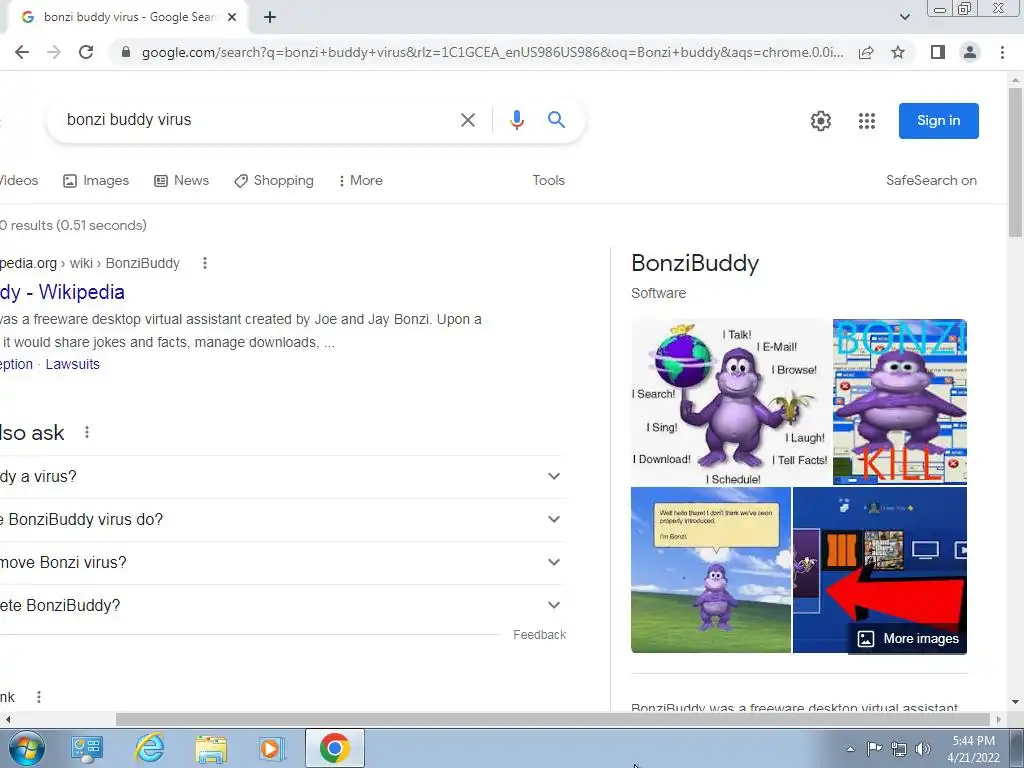Screen dimensions: 1024x768
Task: Open the 'People also ask' options dots
Action: [x=87, y=432]
